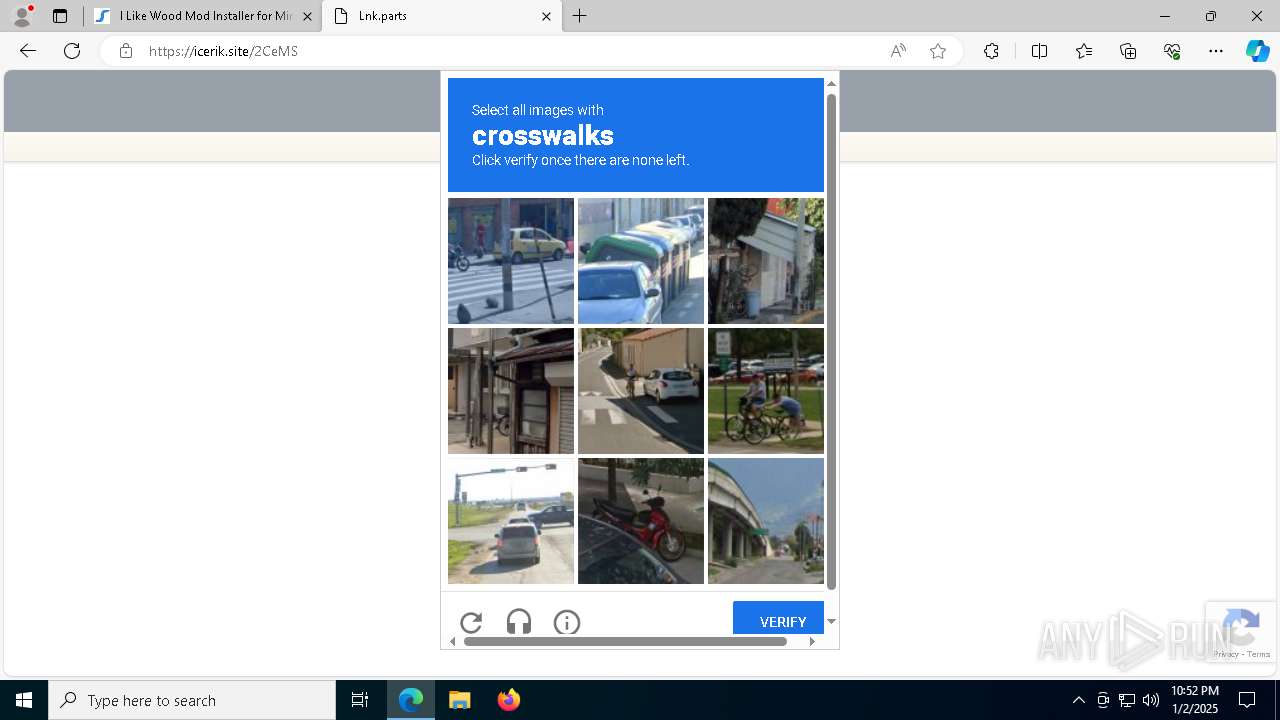The image size is (1280, 720).
Task: Click taskbar search box
Action: click(x=192, y=700)
